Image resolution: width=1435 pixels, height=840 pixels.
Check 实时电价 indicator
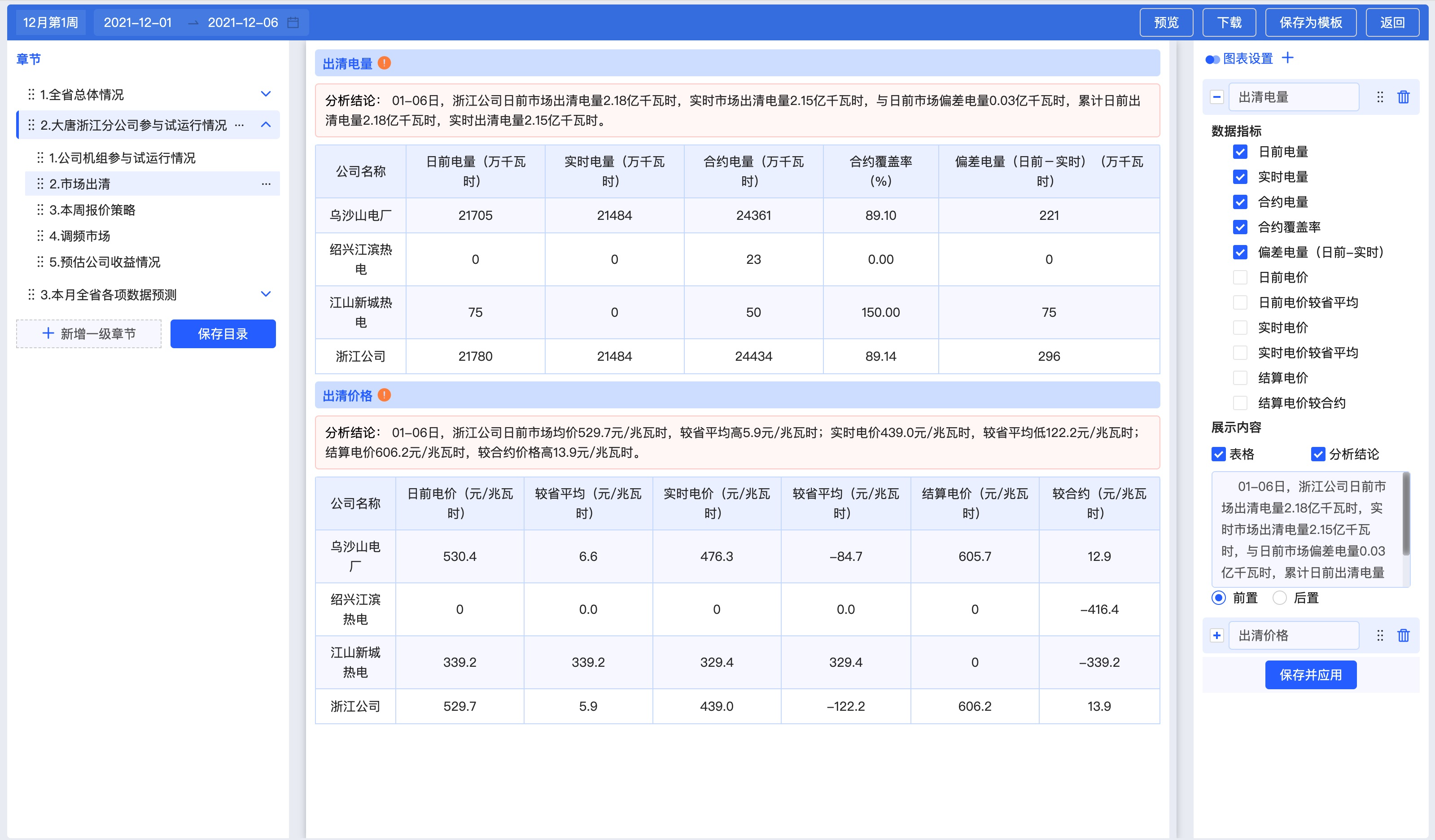[1240, 328]
